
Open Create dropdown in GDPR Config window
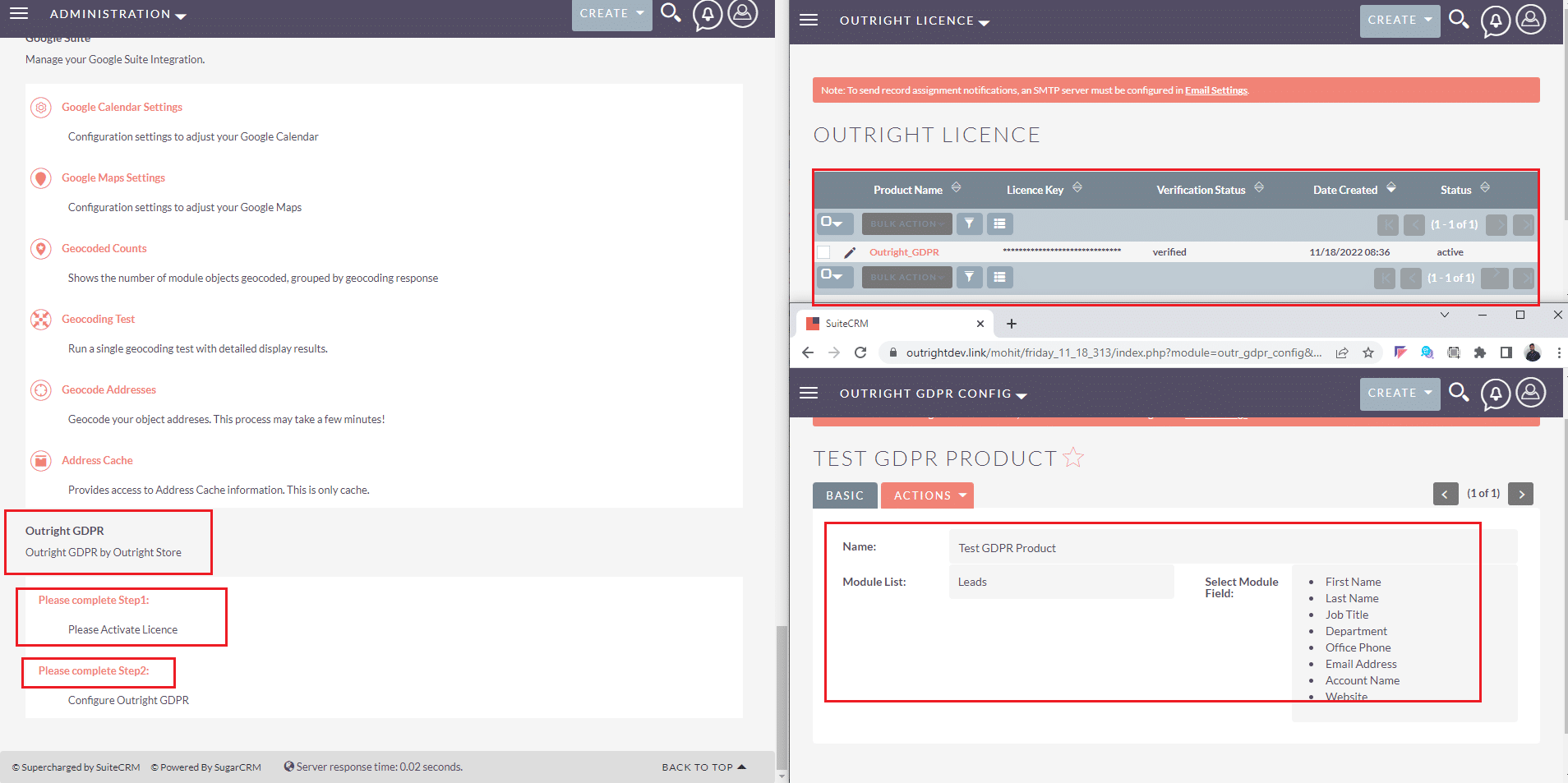point(1400,394)
